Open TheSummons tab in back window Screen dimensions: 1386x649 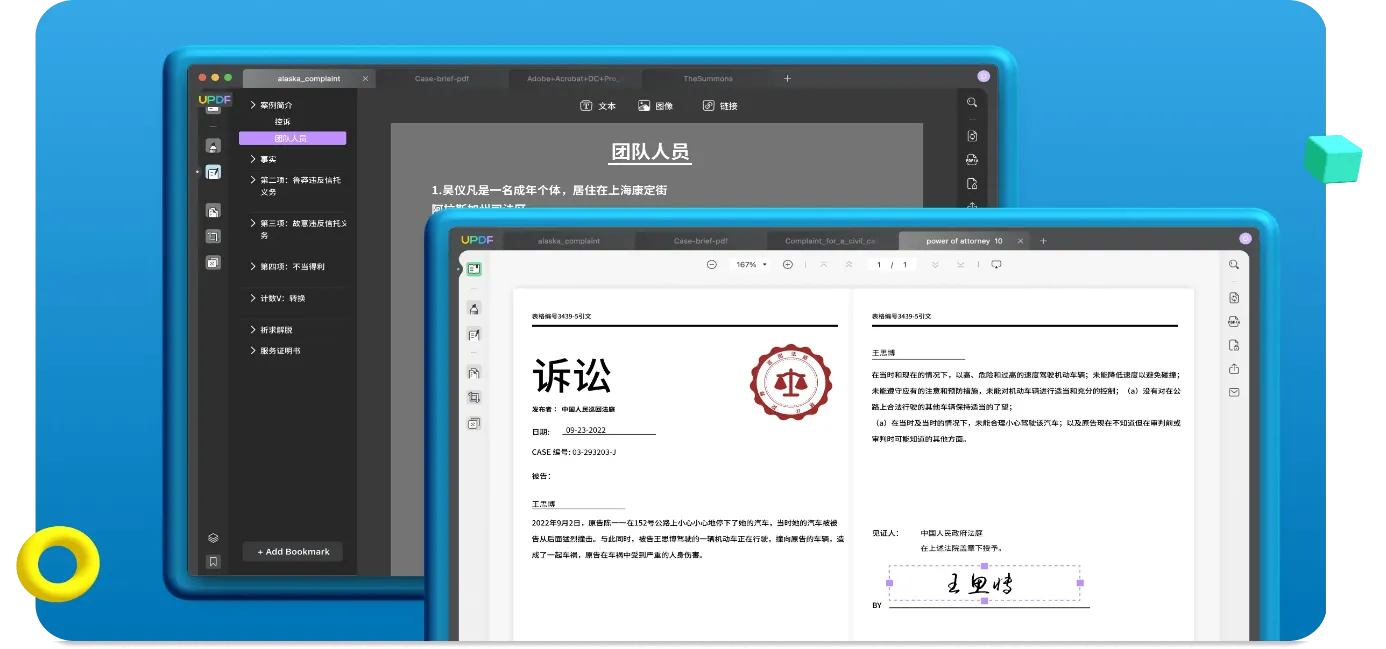[708, 78]
